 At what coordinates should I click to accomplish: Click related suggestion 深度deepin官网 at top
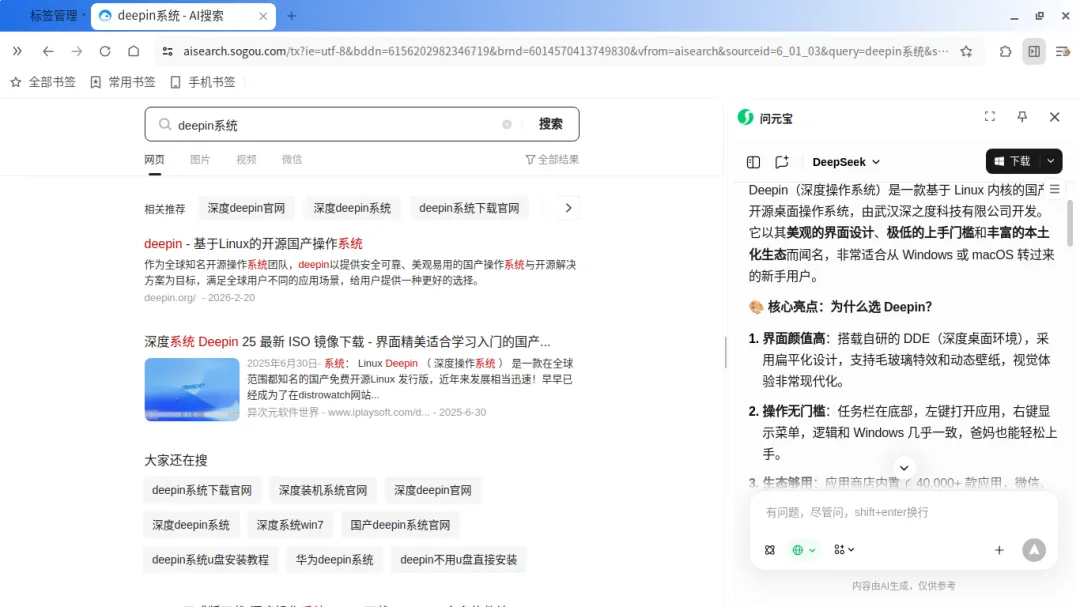tap(247, 208)
